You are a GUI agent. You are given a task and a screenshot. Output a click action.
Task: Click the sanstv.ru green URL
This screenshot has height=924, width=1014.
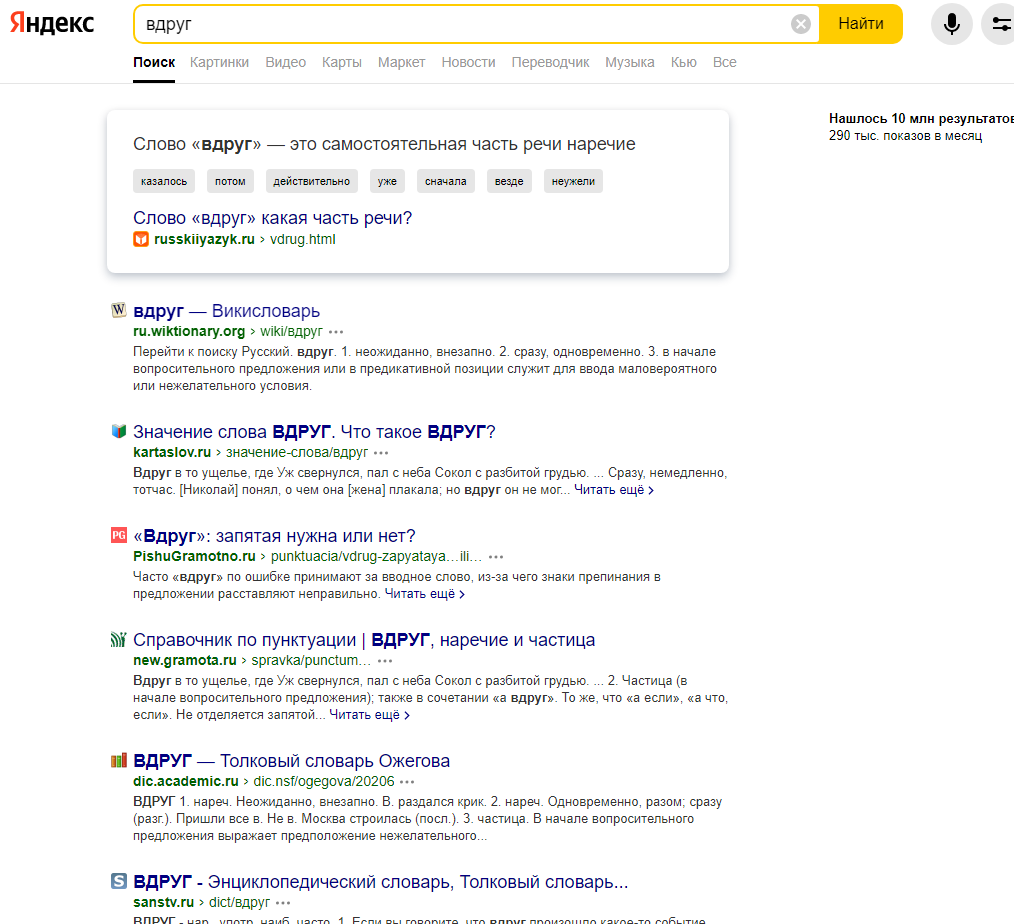point(202,903)
